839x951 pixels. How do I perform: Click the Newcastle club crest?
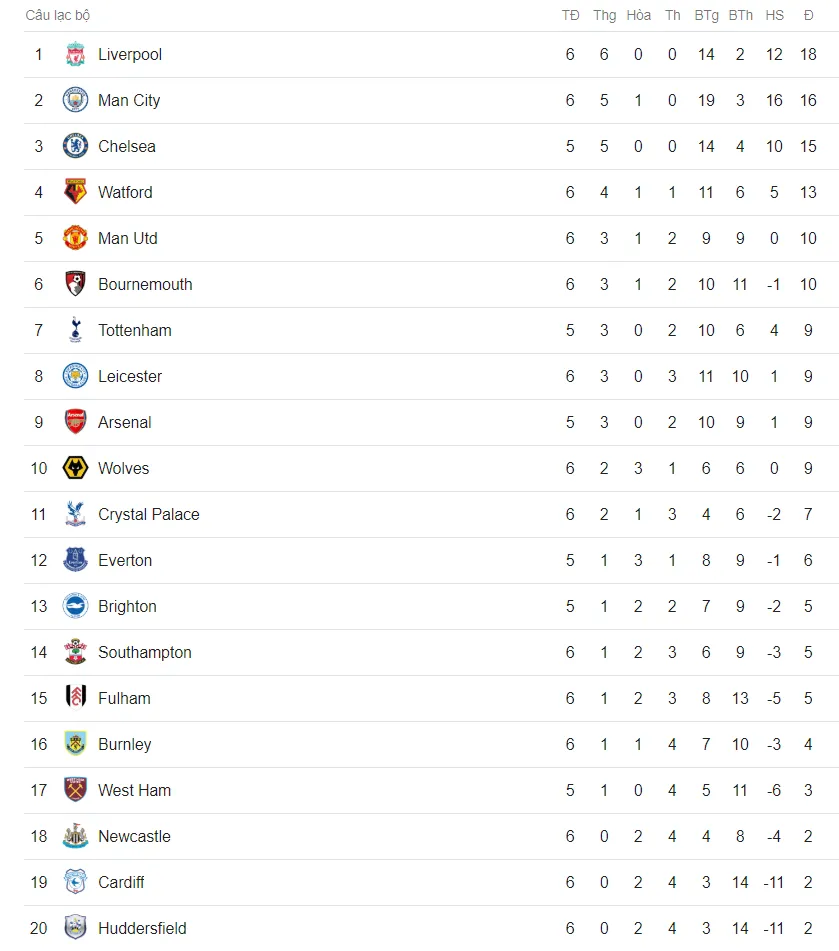tap(75, 836)
